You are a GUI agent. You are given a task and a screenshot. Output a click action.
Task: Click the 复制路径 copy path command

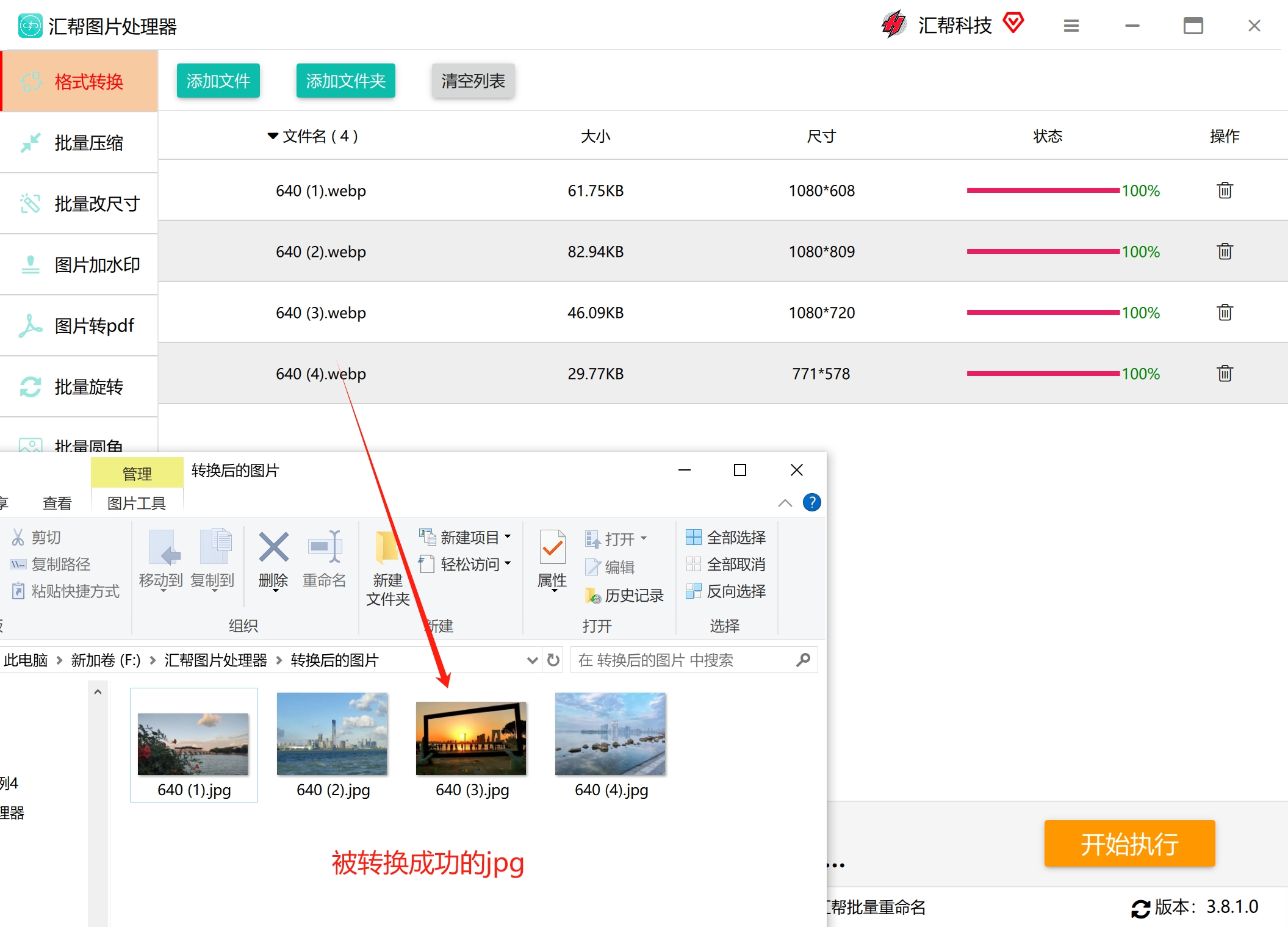point(51,564)
